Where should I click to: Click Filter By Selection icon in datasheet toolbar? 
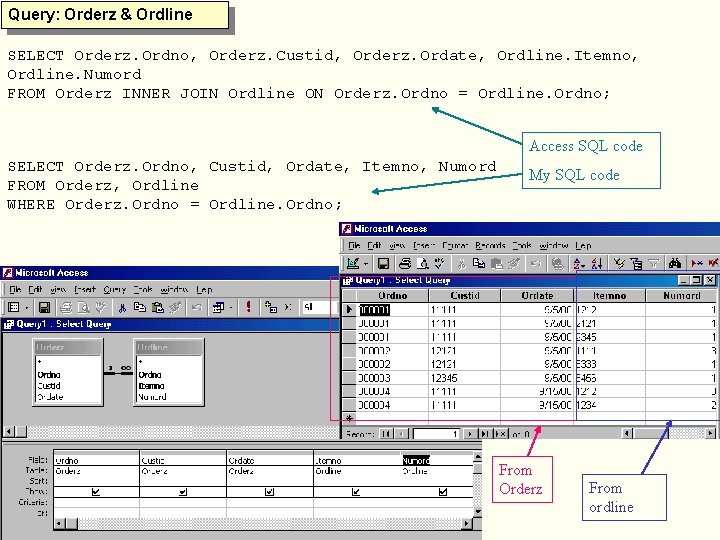click(x=619, y=263)
